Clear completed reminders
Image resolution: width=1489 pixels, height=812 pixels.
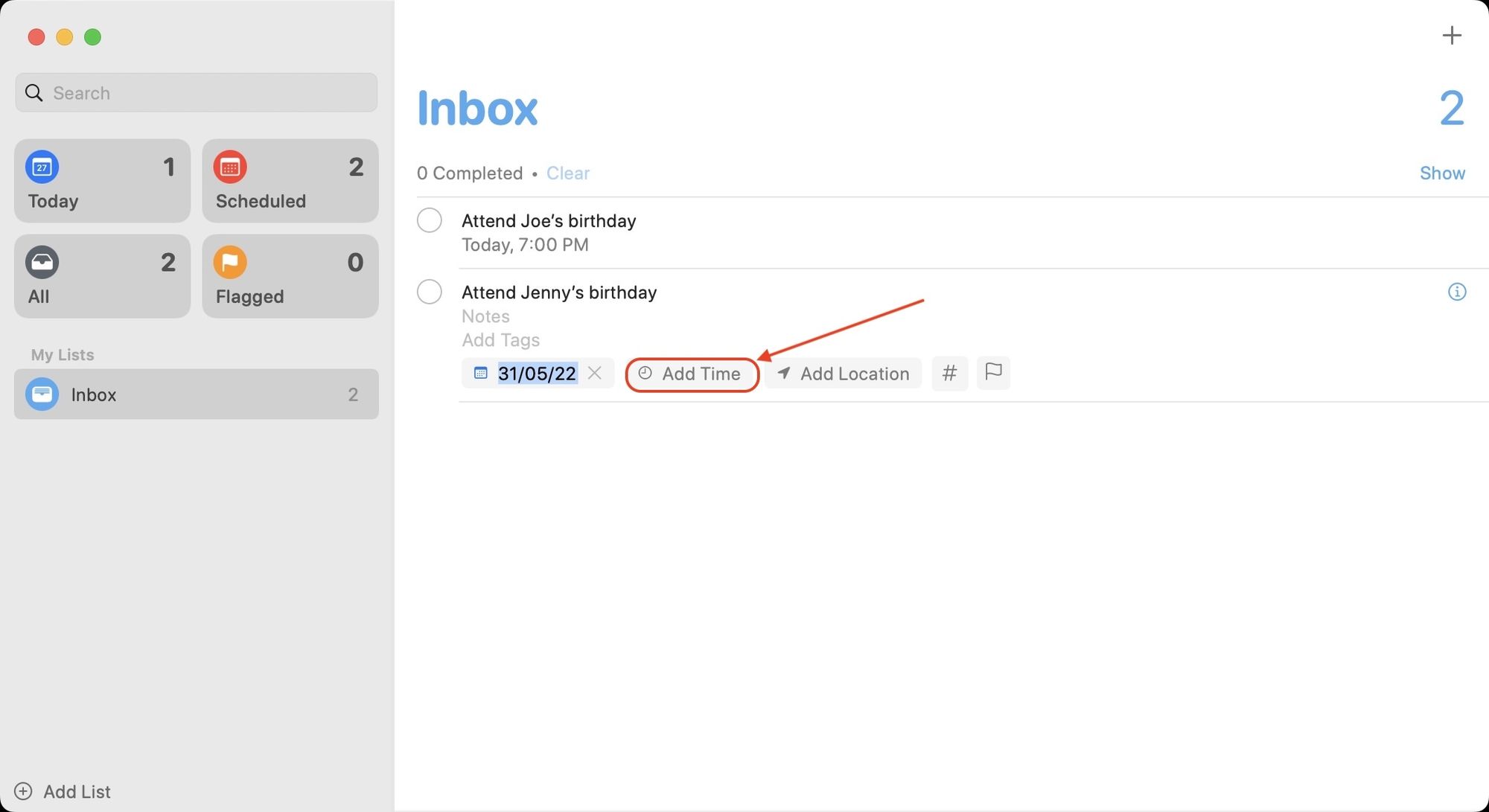(568, 173)
